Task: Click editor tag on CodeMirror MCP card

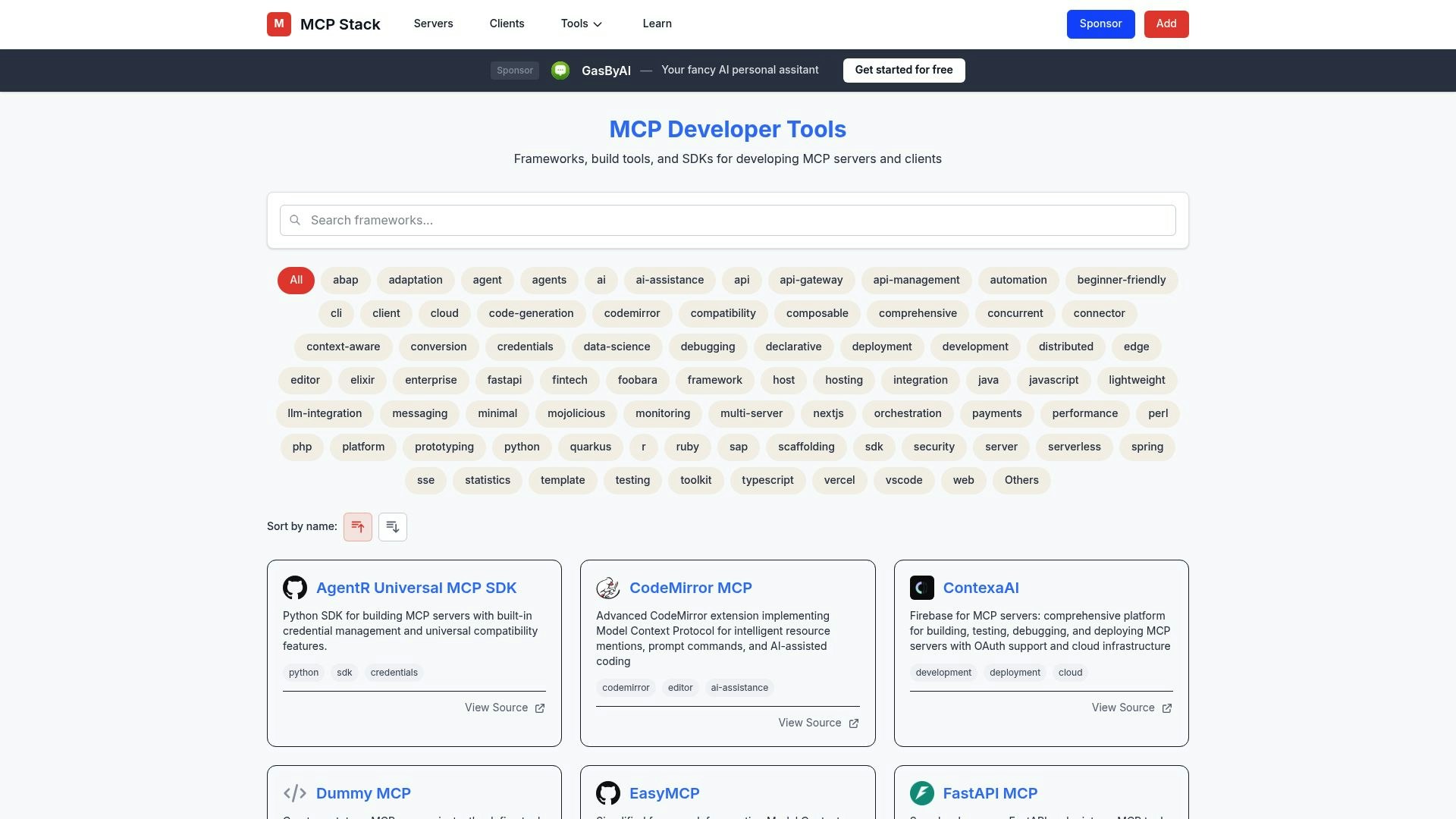Action: point(680,689)
